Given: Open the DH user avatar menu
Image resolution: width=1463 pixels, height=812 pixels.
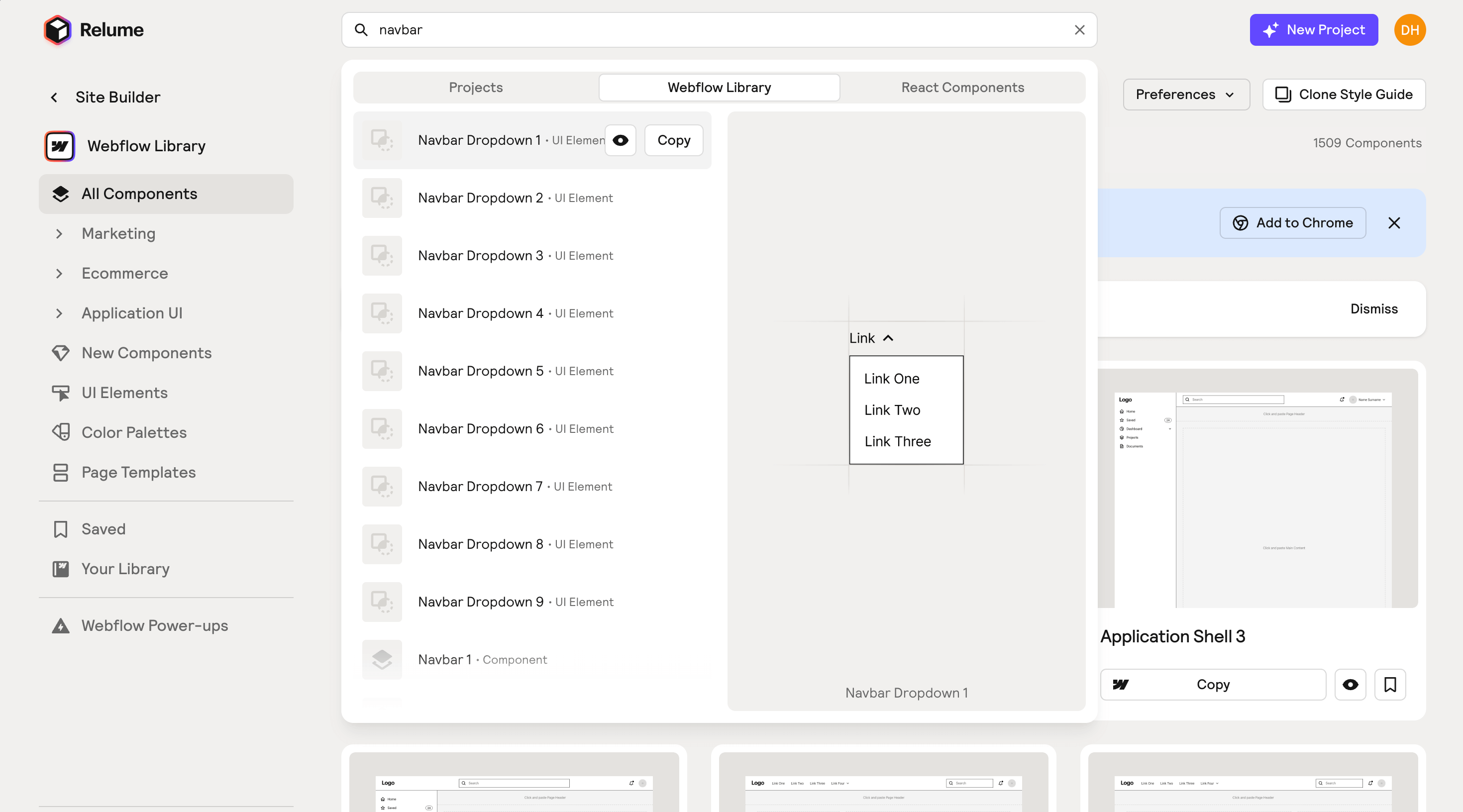Looking at the screenshot, I should click(x=1410, y=29).
